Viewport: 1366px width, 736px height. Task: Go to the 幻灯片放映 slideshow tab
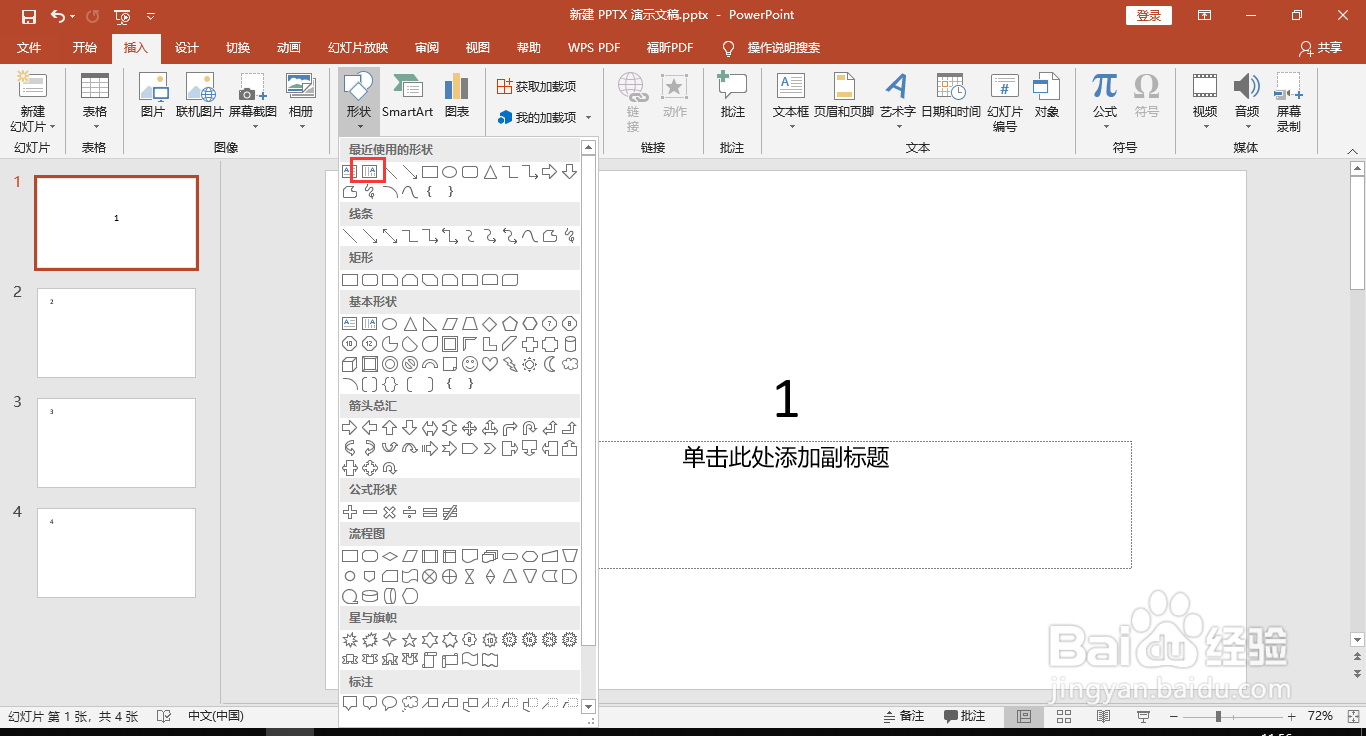point(358,48)
